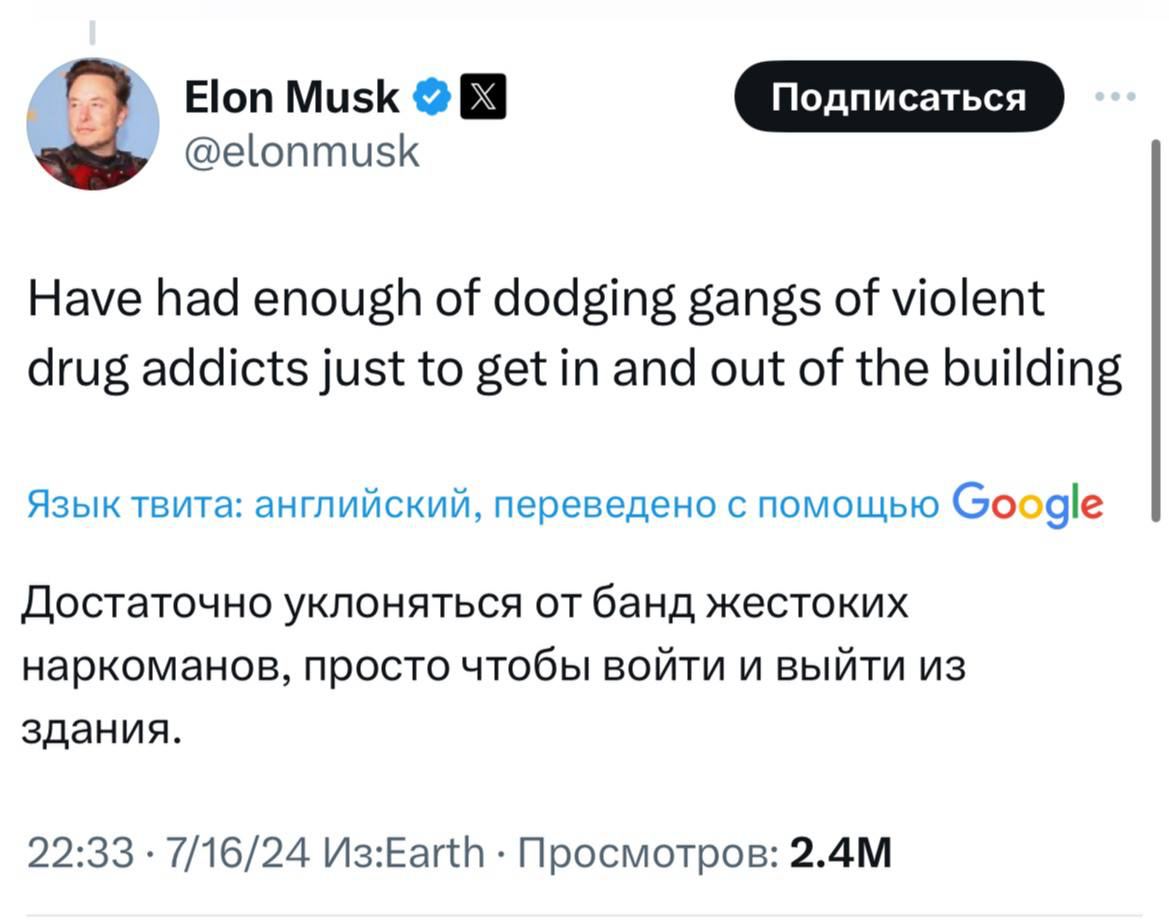Click the X affiliation badge beside the name
Screen dimensions: 1169x921
click(481, 98)
